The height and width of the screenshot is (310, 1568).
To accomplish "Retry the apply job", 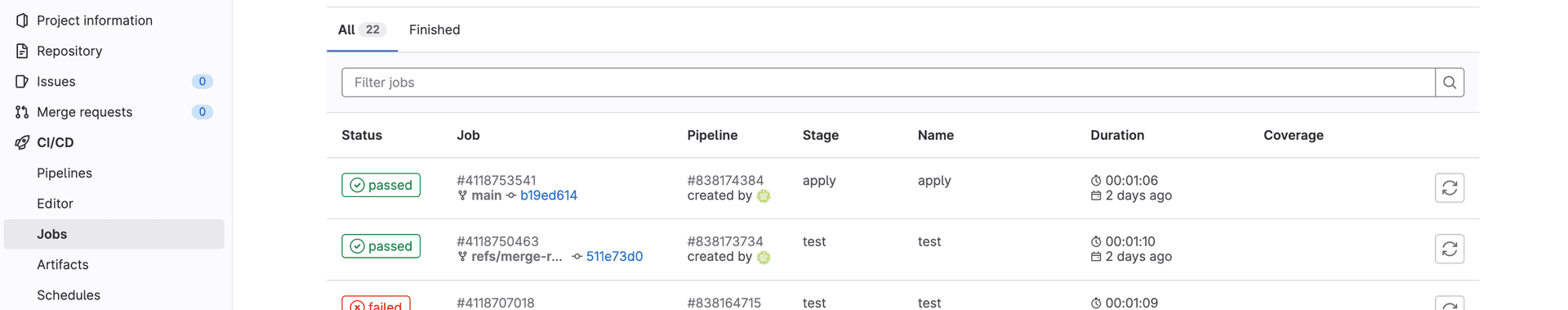I will [1450, 188].
